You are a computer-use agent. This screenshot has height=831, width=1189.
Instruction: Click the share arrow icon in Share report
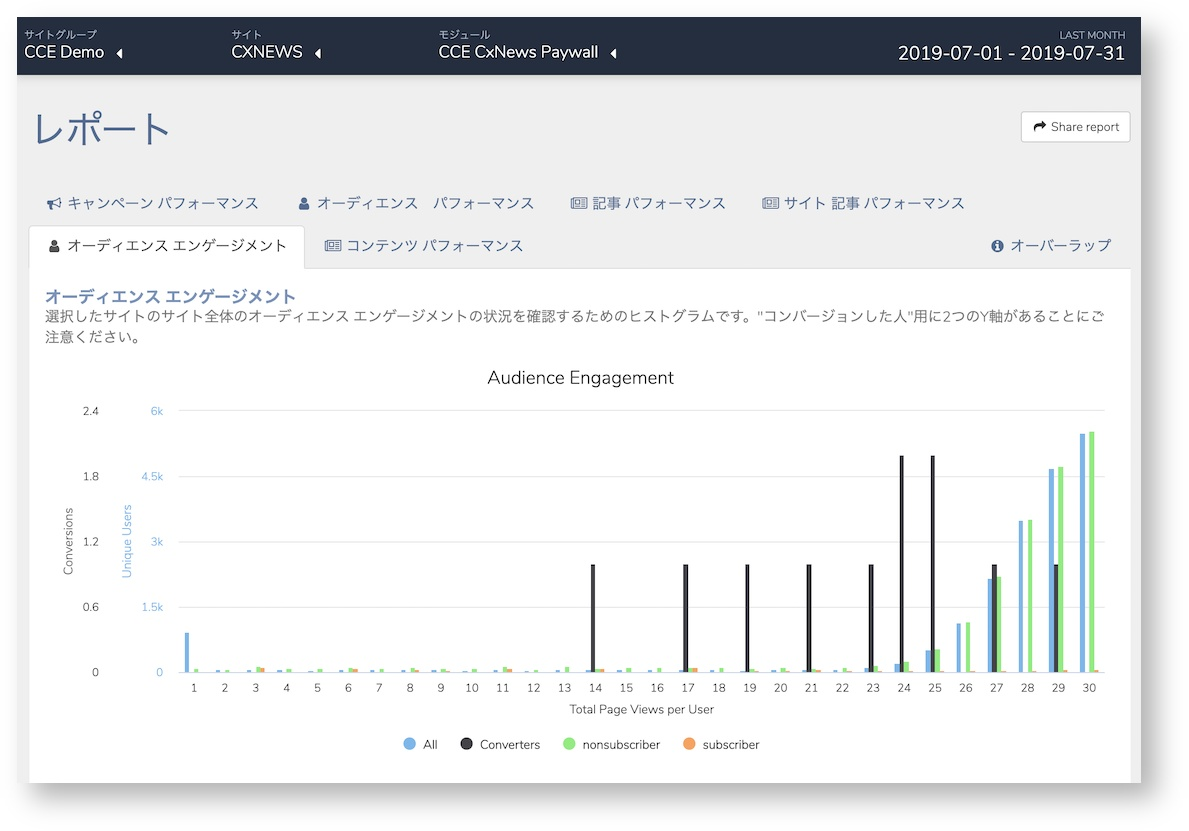tap(1040, 127)
